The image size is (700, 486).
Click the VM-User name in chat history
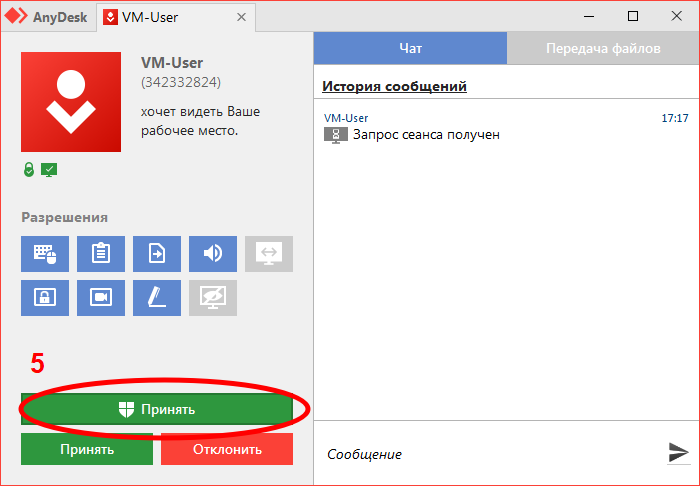(x=346, y=118)
